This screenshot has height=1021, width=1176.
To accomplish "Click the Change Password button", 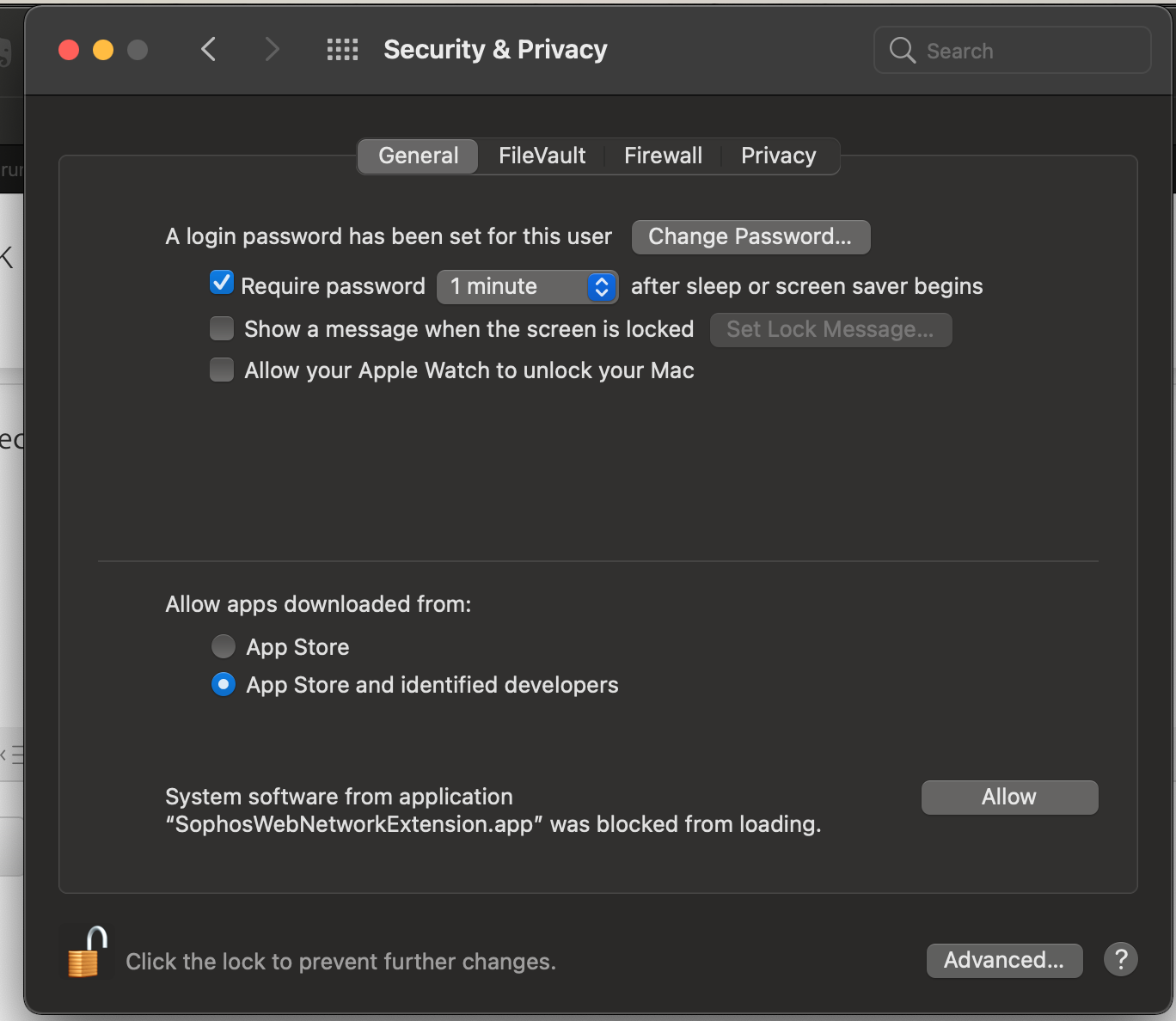I will pyautogui.click(x=750, y=237).
